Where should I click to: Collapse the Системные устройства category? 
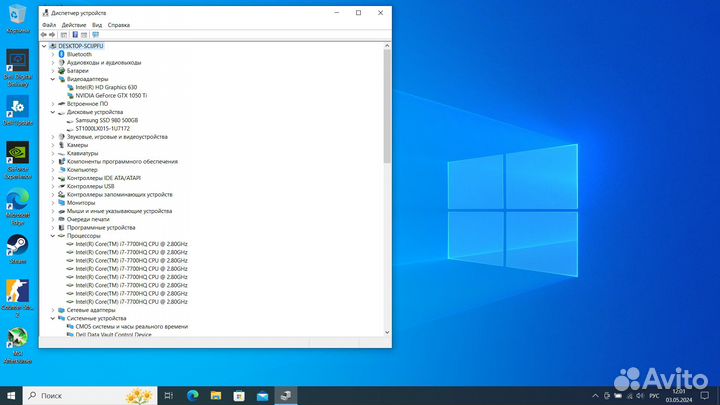[x=52, y=318]
